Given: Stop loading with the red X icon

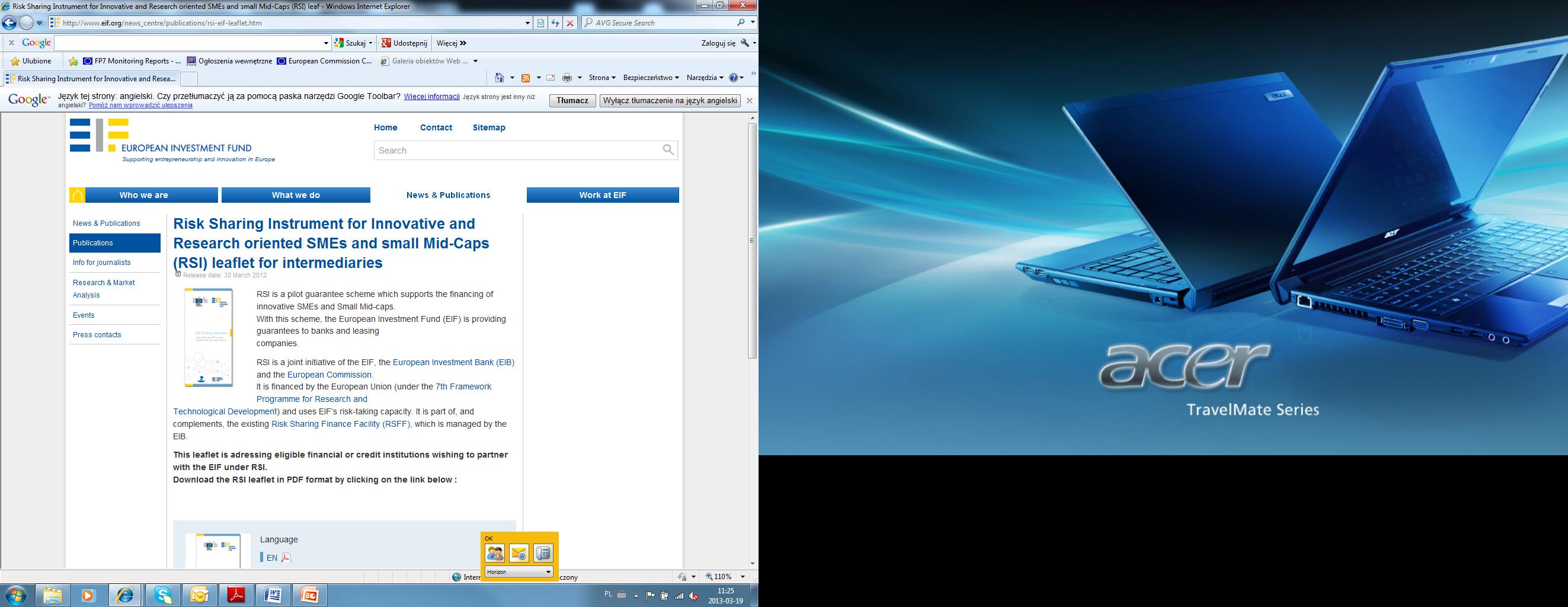Looking at the screenshot, I should click(x=569, y=23).
